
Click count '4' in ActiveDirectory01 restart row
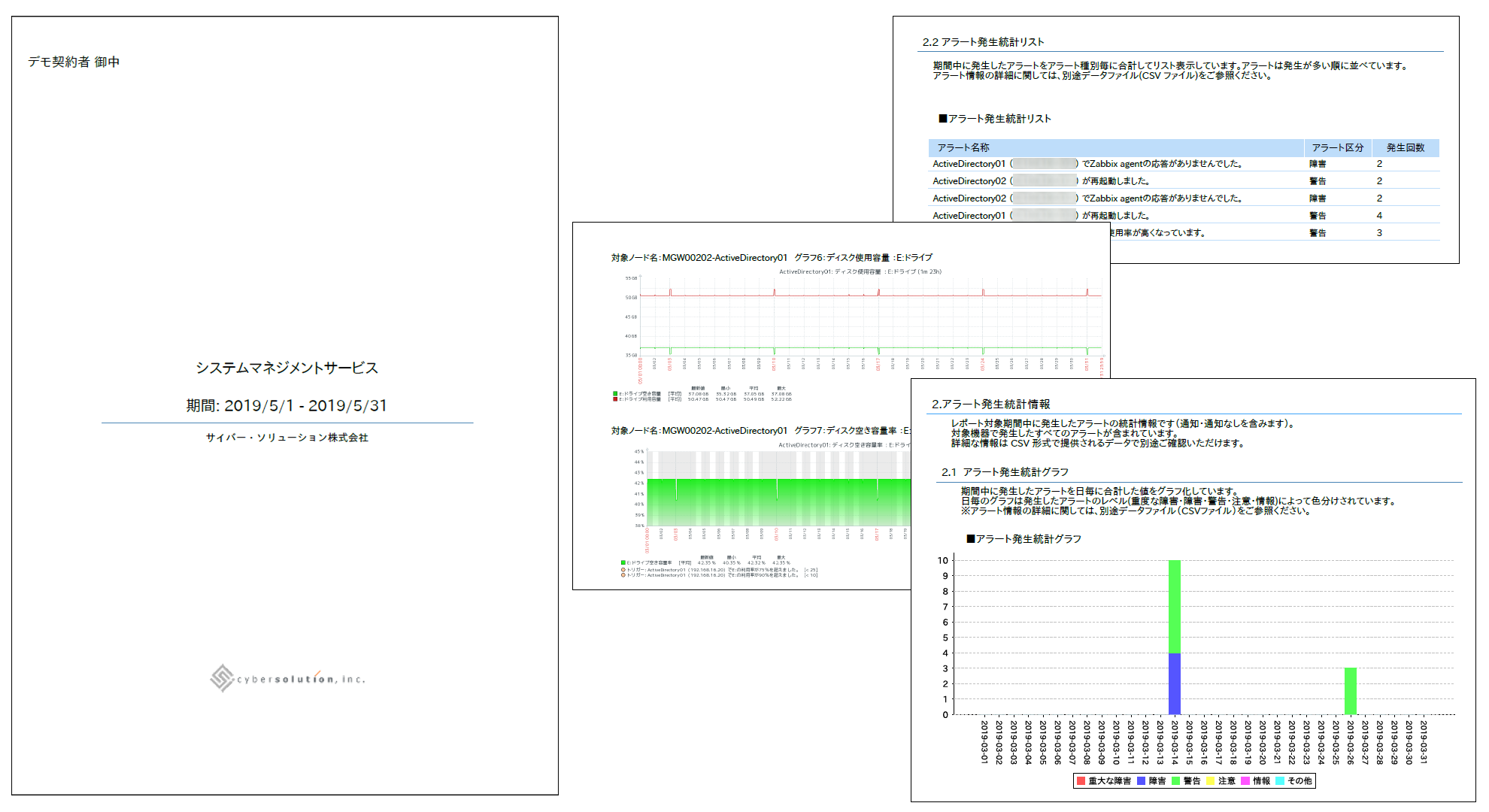pos(1379,216)
